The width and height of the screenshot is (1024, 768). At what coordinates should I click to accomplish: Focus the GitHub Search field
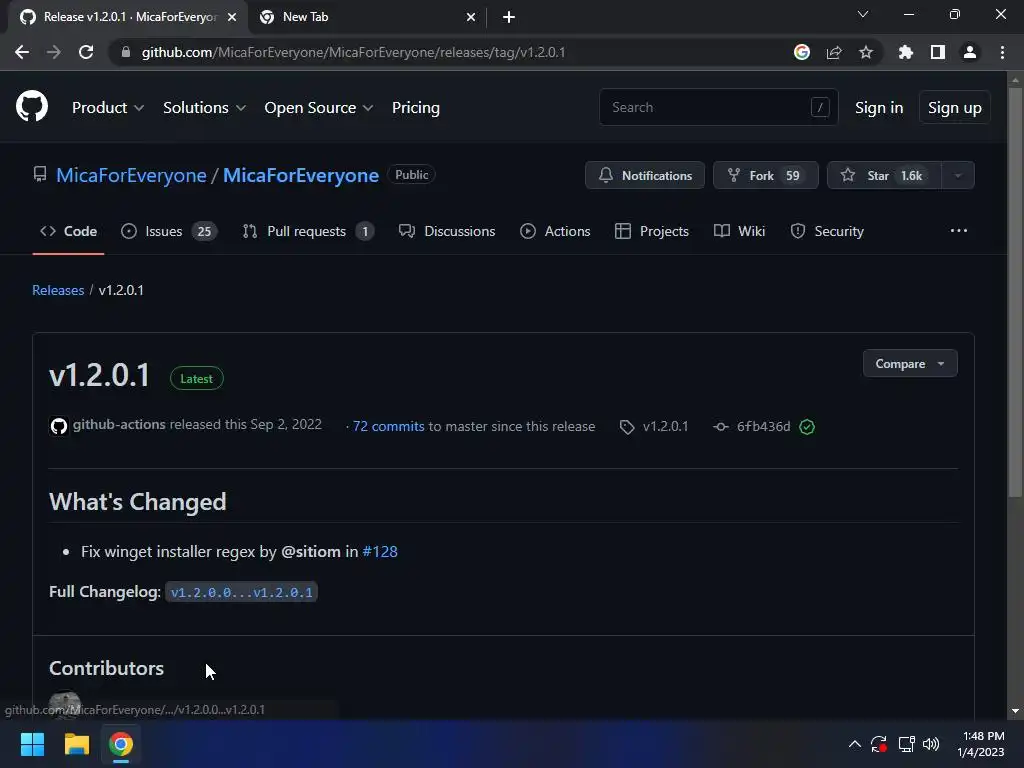click(x=718, y=107)
